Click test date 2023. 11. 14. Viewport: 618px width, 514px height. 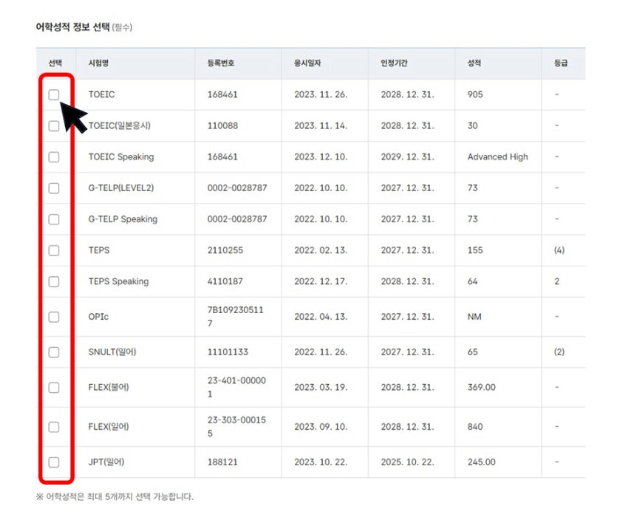click(321, 126)
